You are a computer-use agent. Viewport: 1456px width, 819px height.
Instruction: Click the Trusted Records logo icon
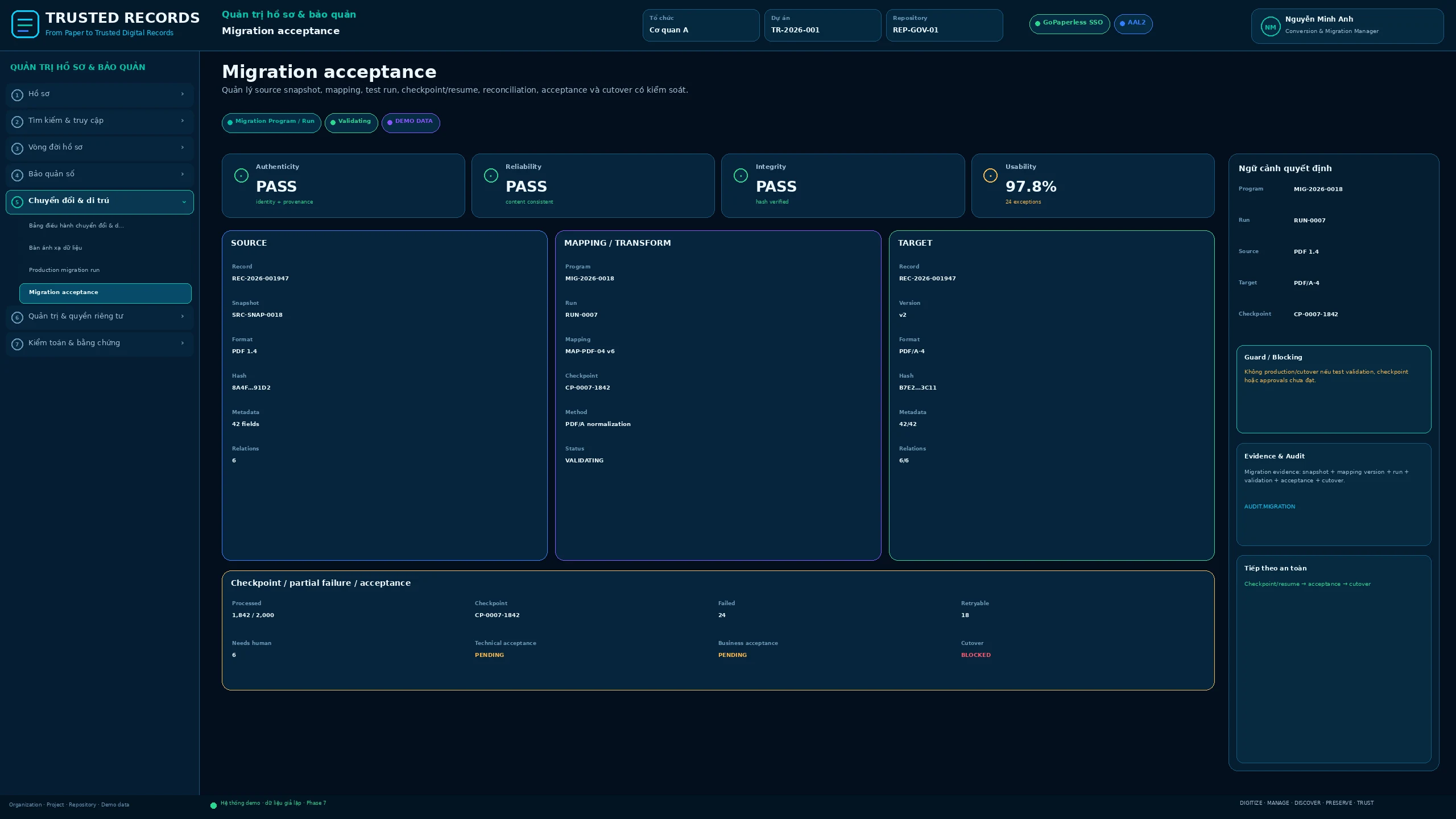pyautogui.click(x=25, y=24)
